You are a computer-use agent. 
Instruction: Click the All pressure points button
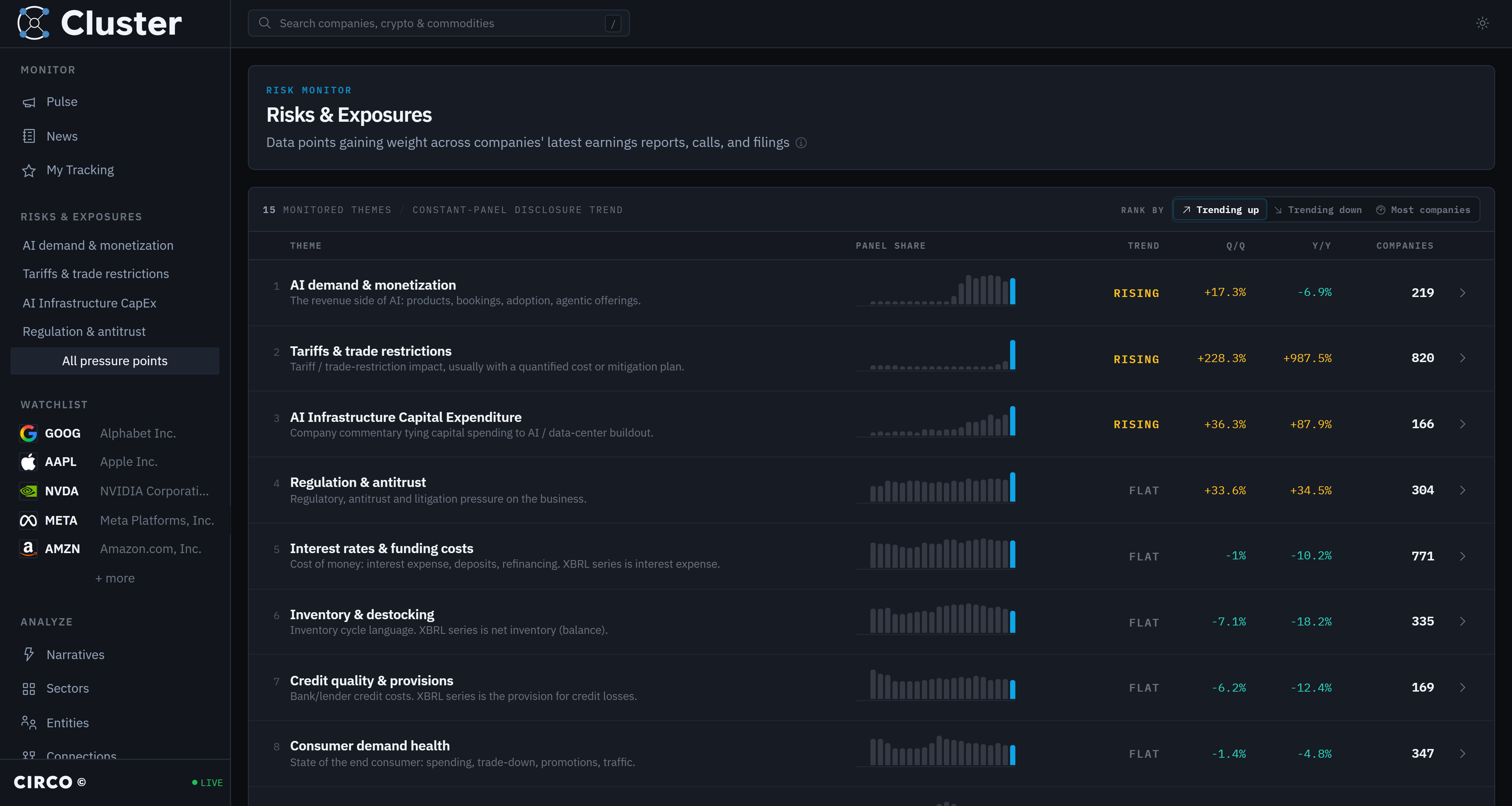pos(115,361)
